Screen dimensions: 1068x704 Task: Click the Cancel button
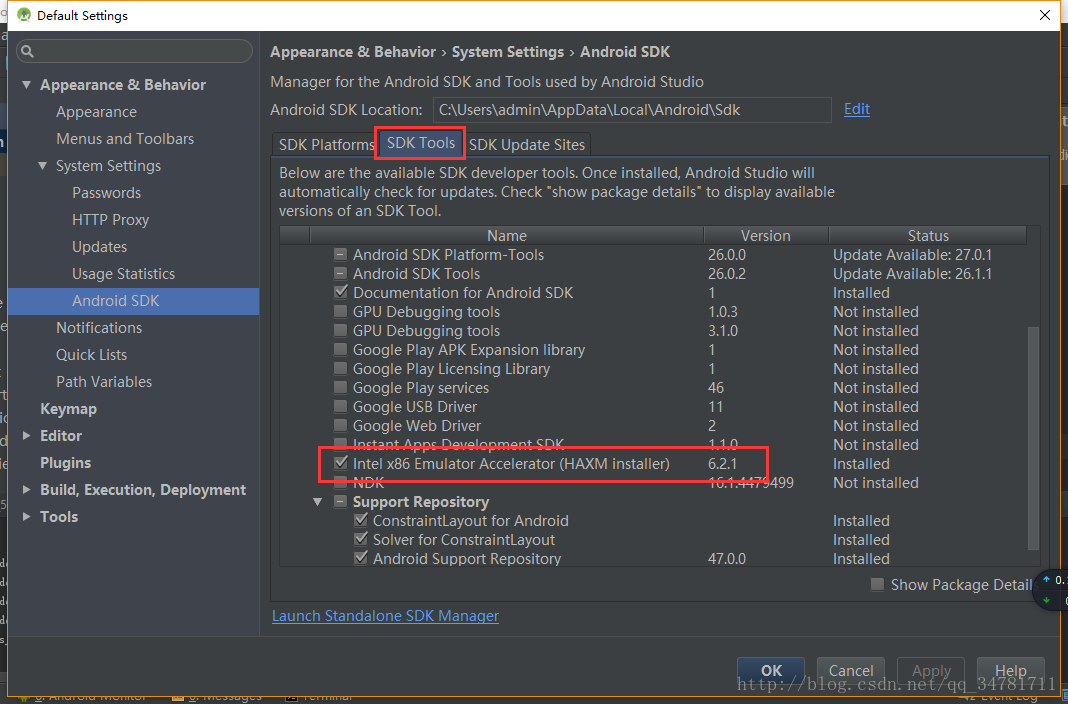click(x=851, y=671)
